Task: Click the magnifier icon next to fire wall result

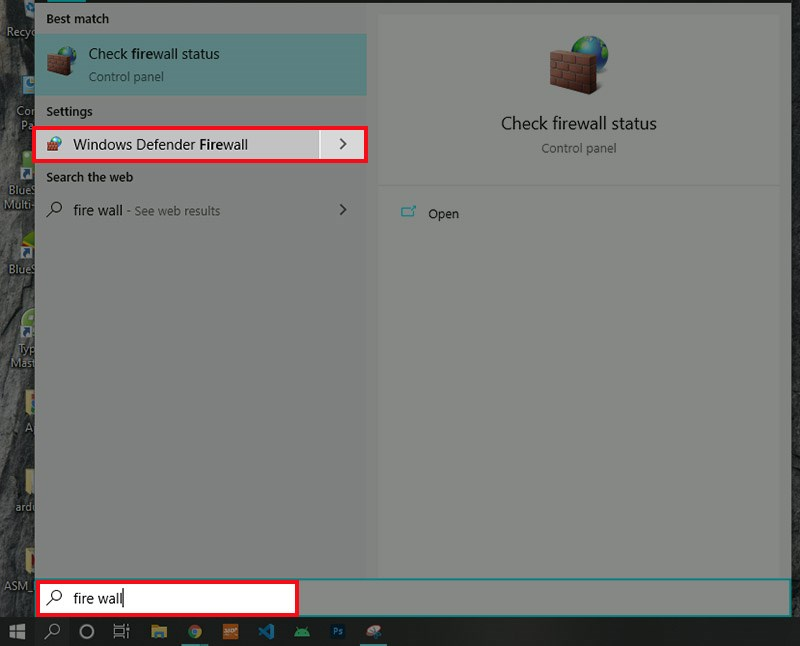Action: pos(54,210)
